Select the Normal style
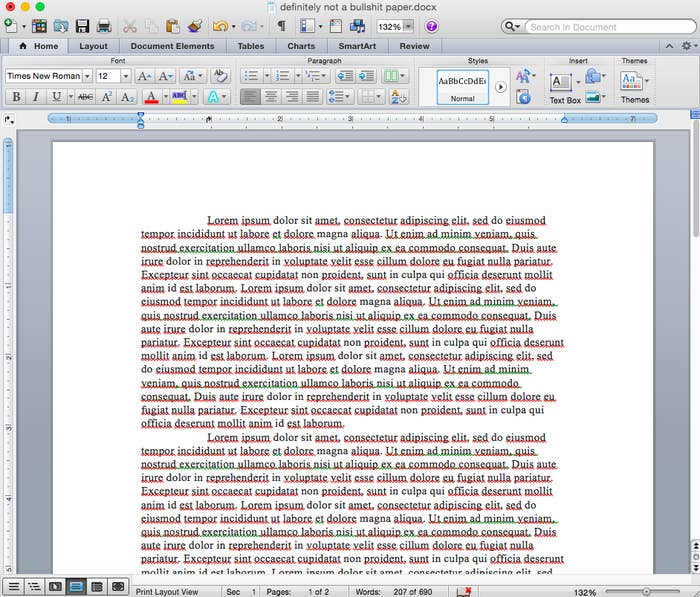This screenshot has height=597, width=700. click(x=462, y=87)
